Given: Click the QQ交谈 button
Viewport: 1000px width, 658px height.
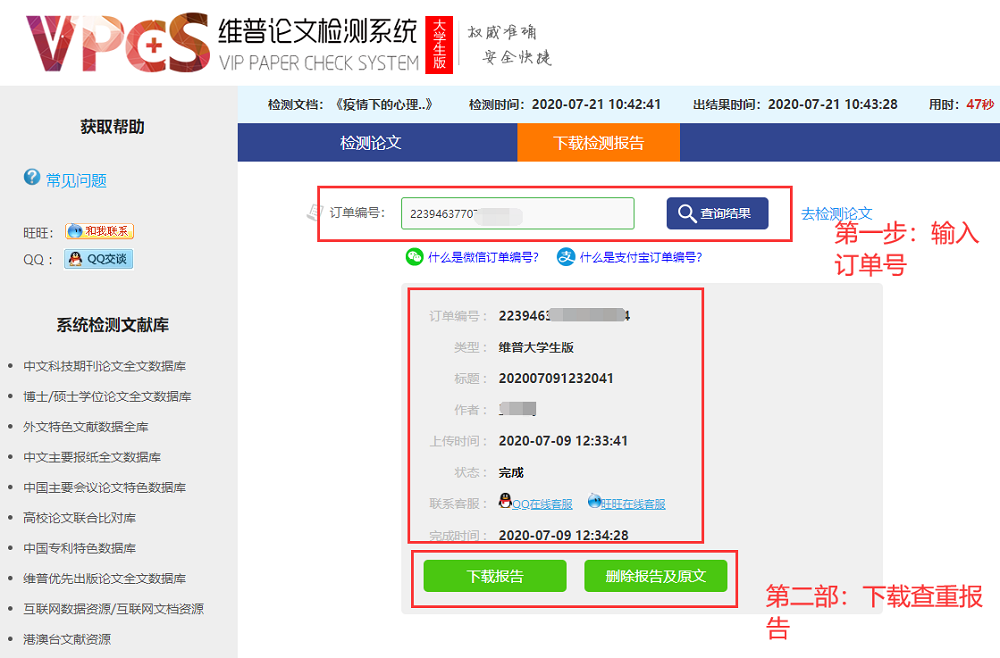Looking at the screenshot, I should (98, 259).
